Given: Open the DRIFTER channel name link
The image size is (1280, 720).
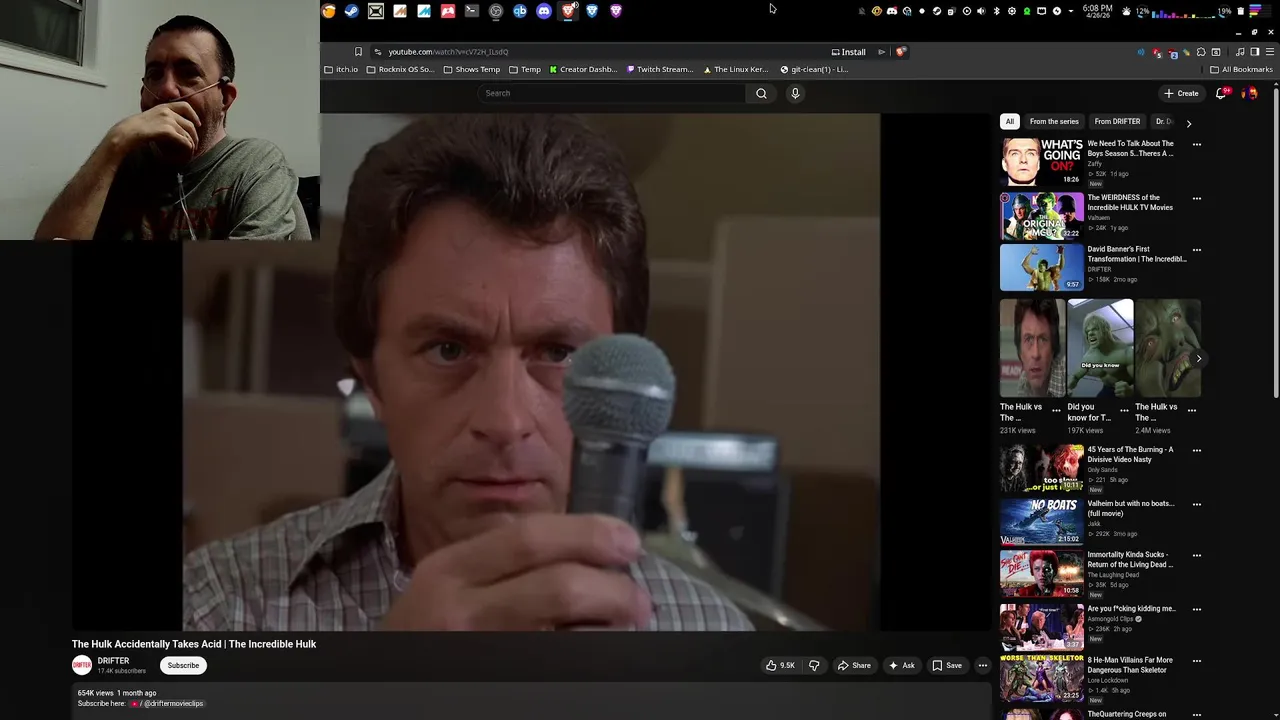Looking at the screenshot, I should pos(113,661).
